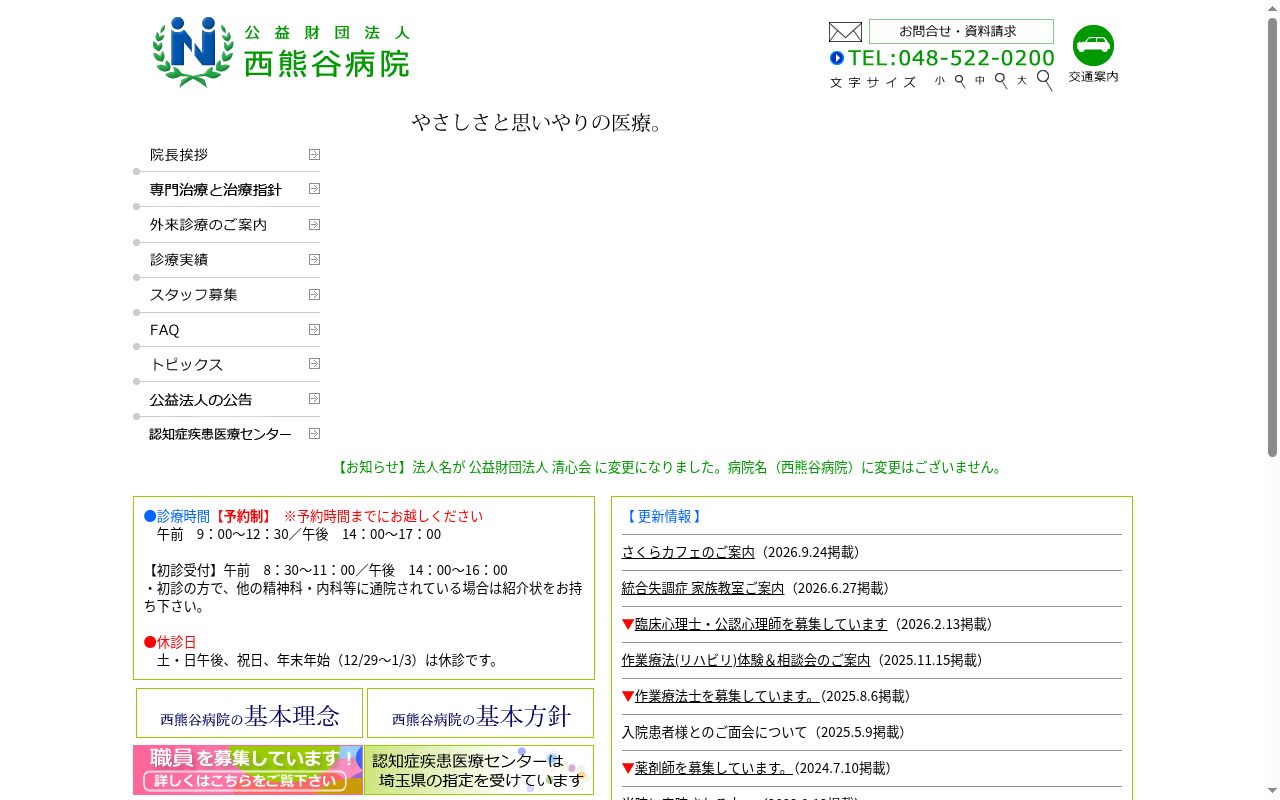
Task: Click the 認知症疾患医療センター 埼玉県の指定 banner
Action: coord(479,770)
